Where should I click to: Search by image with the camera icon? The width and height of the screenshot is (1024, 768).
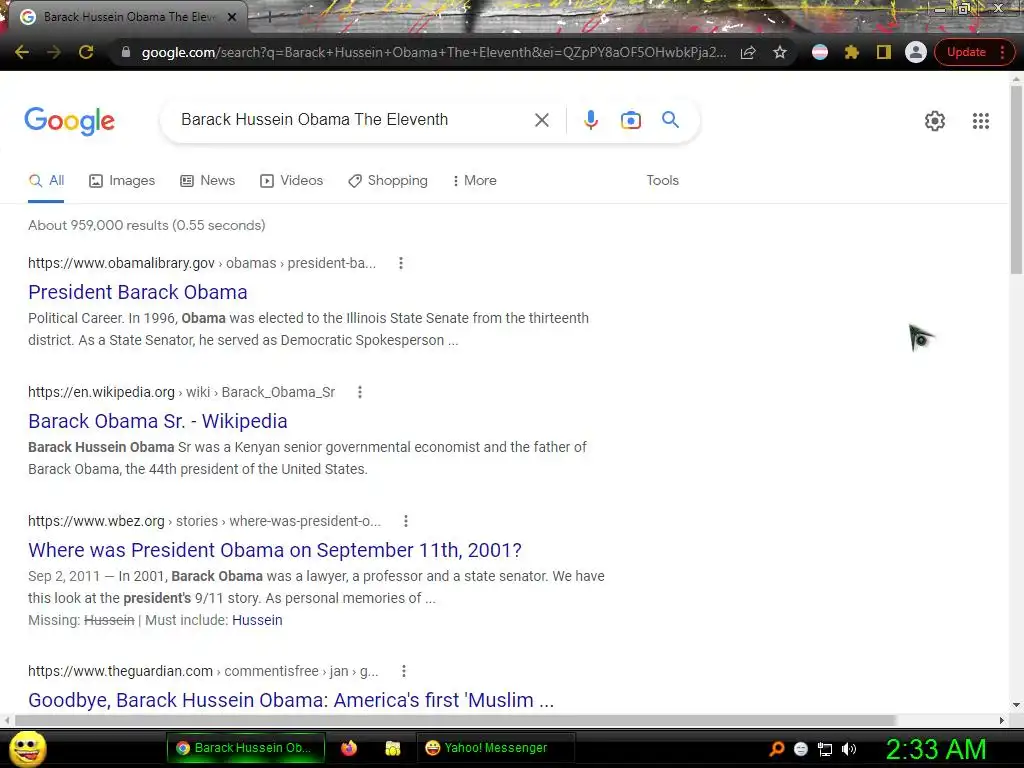click(x=631, y=120)
